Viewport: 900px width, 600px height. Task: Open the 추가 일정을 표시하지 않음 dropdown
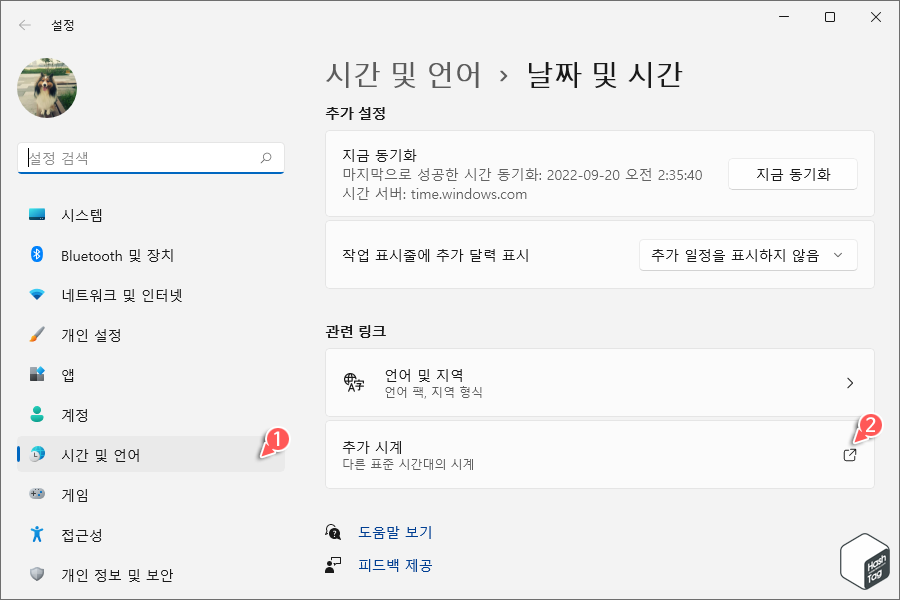tap(748, 255)
